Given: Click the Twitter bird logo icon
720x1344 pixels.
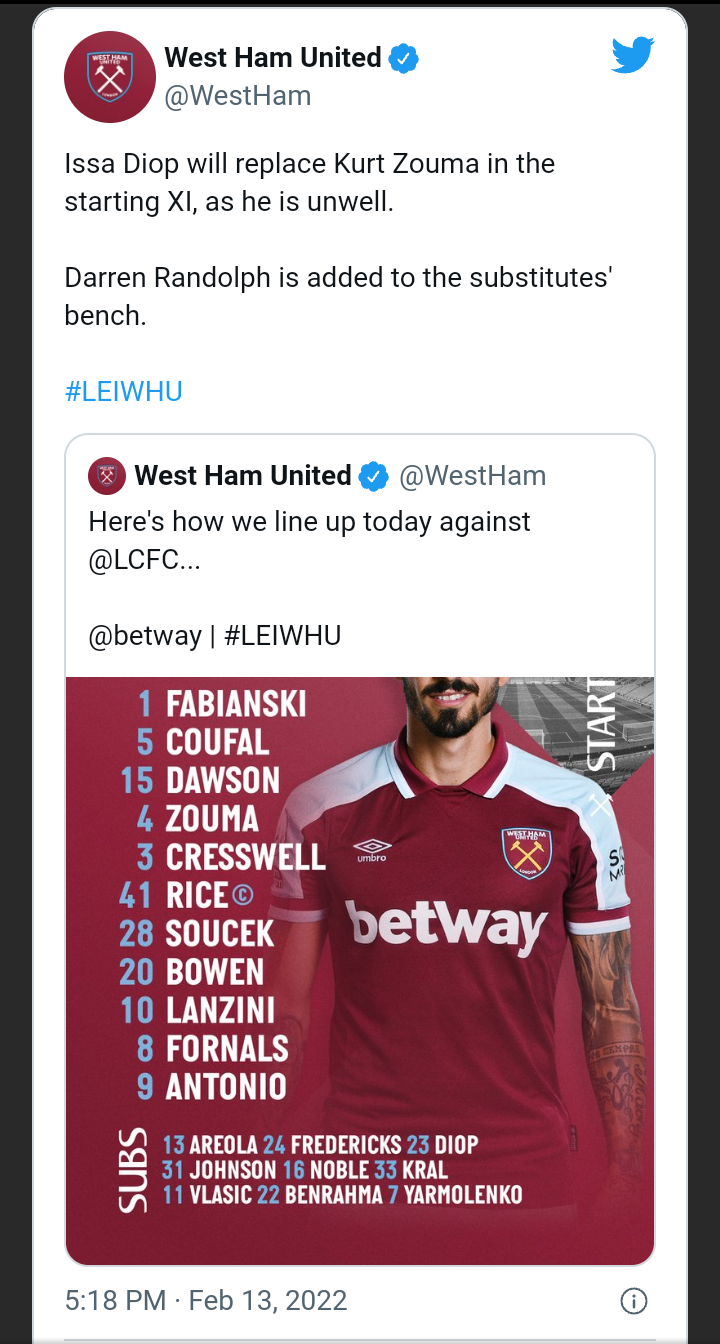Looking at the screenshot, I should (x=632, y=56).
